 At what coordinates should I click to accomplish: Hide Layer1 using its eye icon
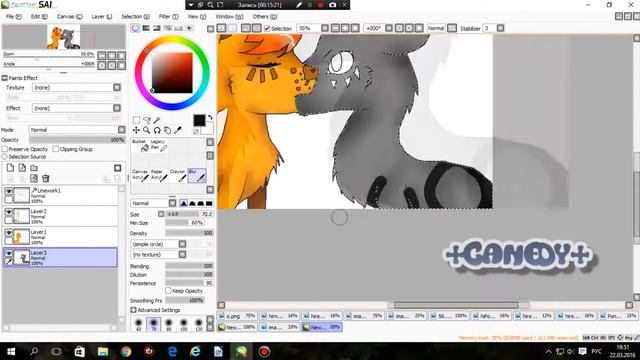[x=9, y=232]
